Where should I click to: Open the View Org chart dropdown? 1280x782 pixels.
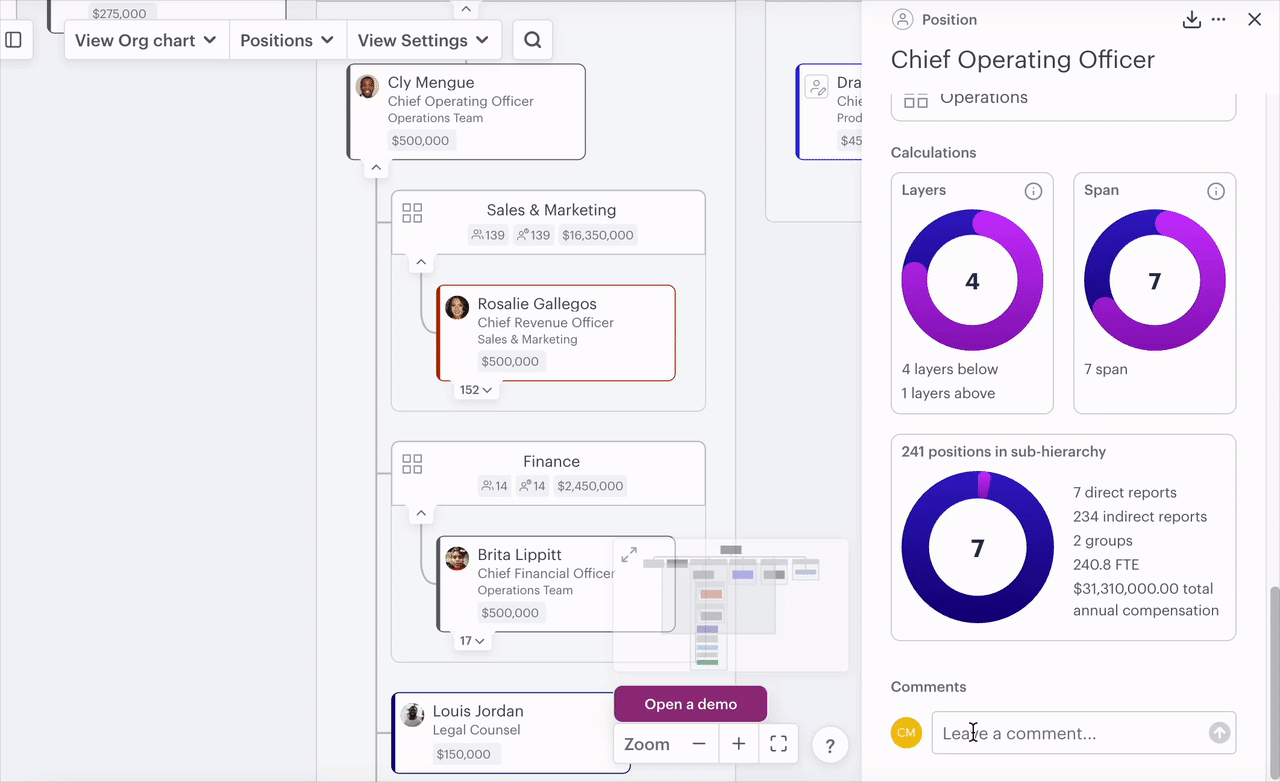pyautogui.click(x=146, y=40)
